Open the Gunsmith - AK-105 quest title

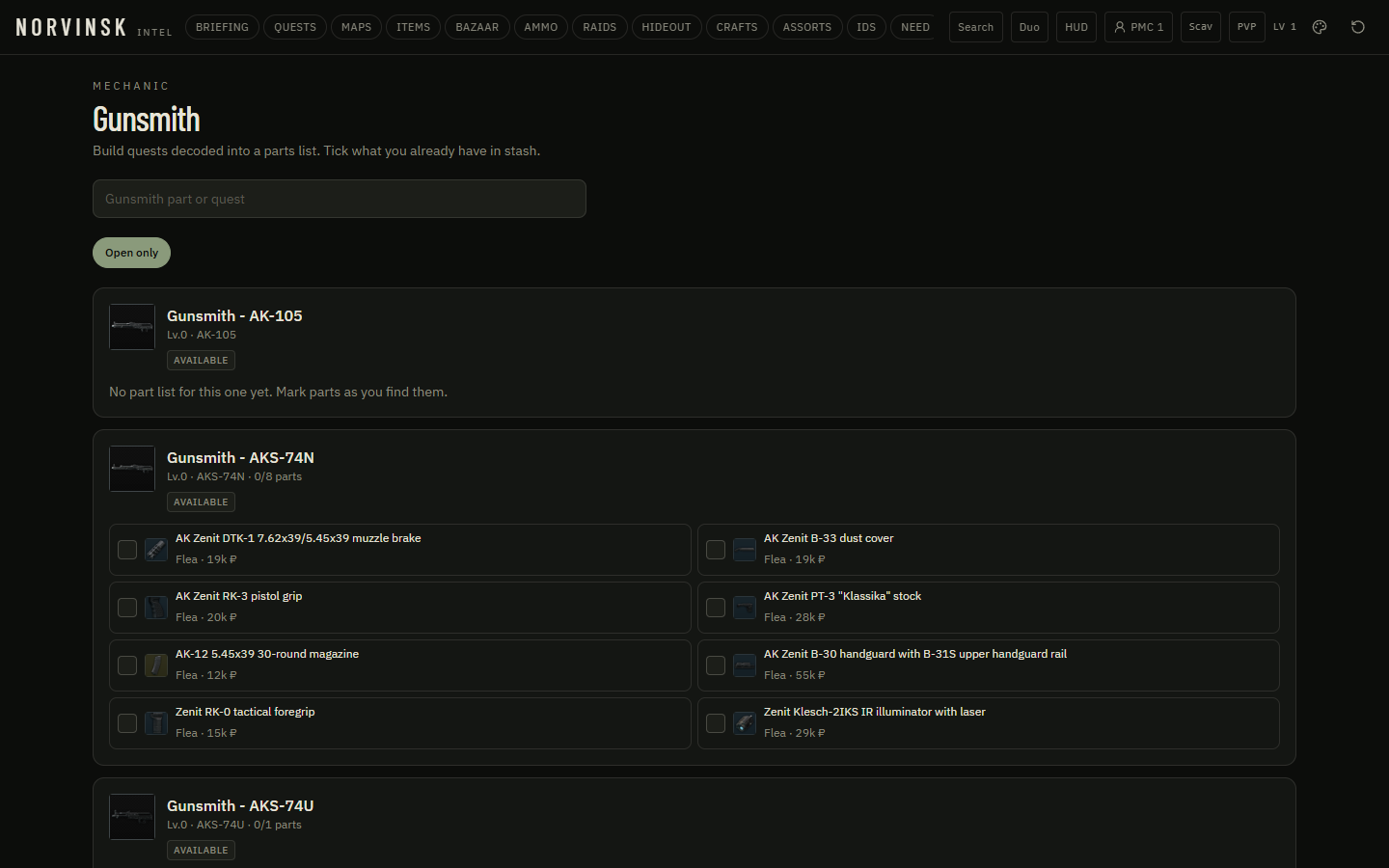coord(234,315)
